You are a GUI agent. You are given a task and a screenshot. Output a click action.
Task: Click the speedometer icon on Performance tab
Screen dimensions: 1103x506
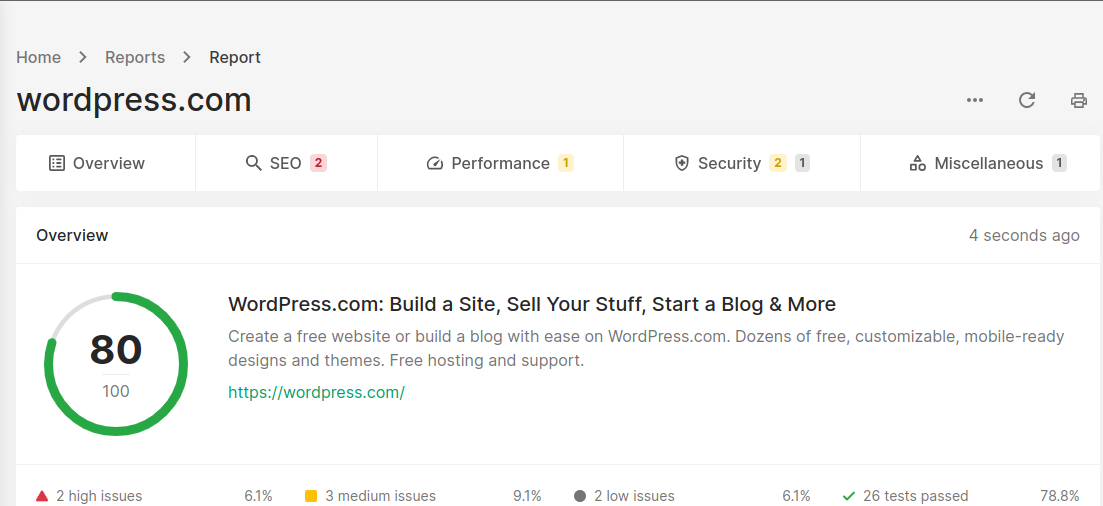pos(435,163)
